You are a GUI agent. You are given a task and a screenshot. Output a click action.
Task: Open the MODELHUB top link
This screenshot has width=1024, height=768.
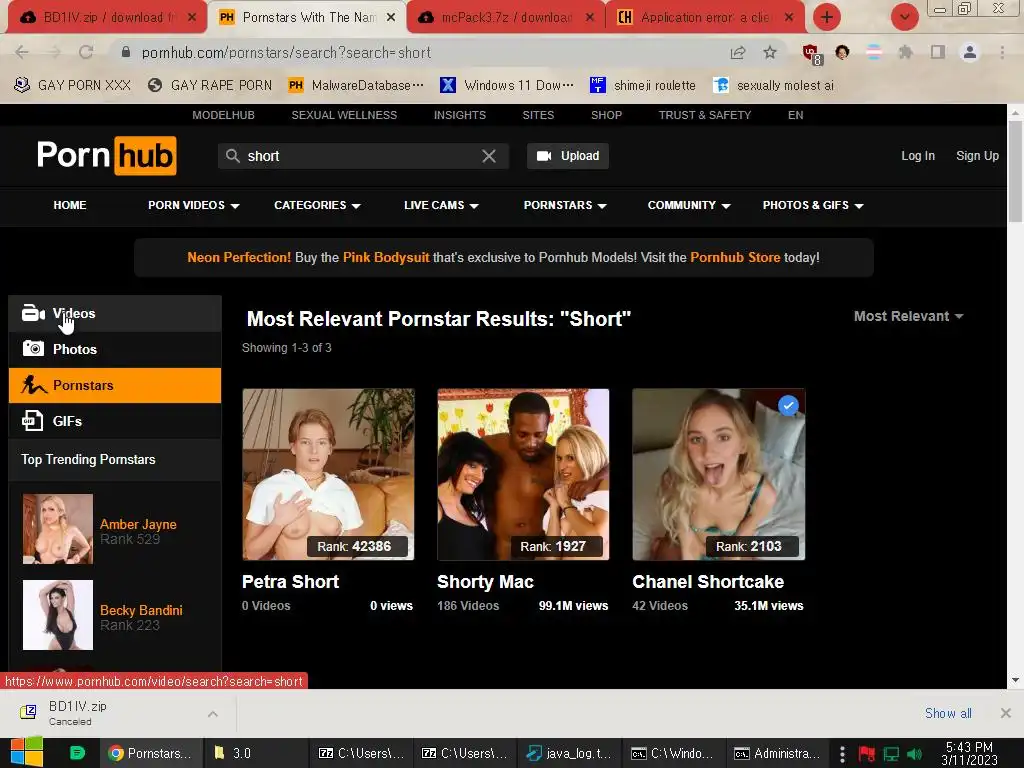tap(223, 115)
